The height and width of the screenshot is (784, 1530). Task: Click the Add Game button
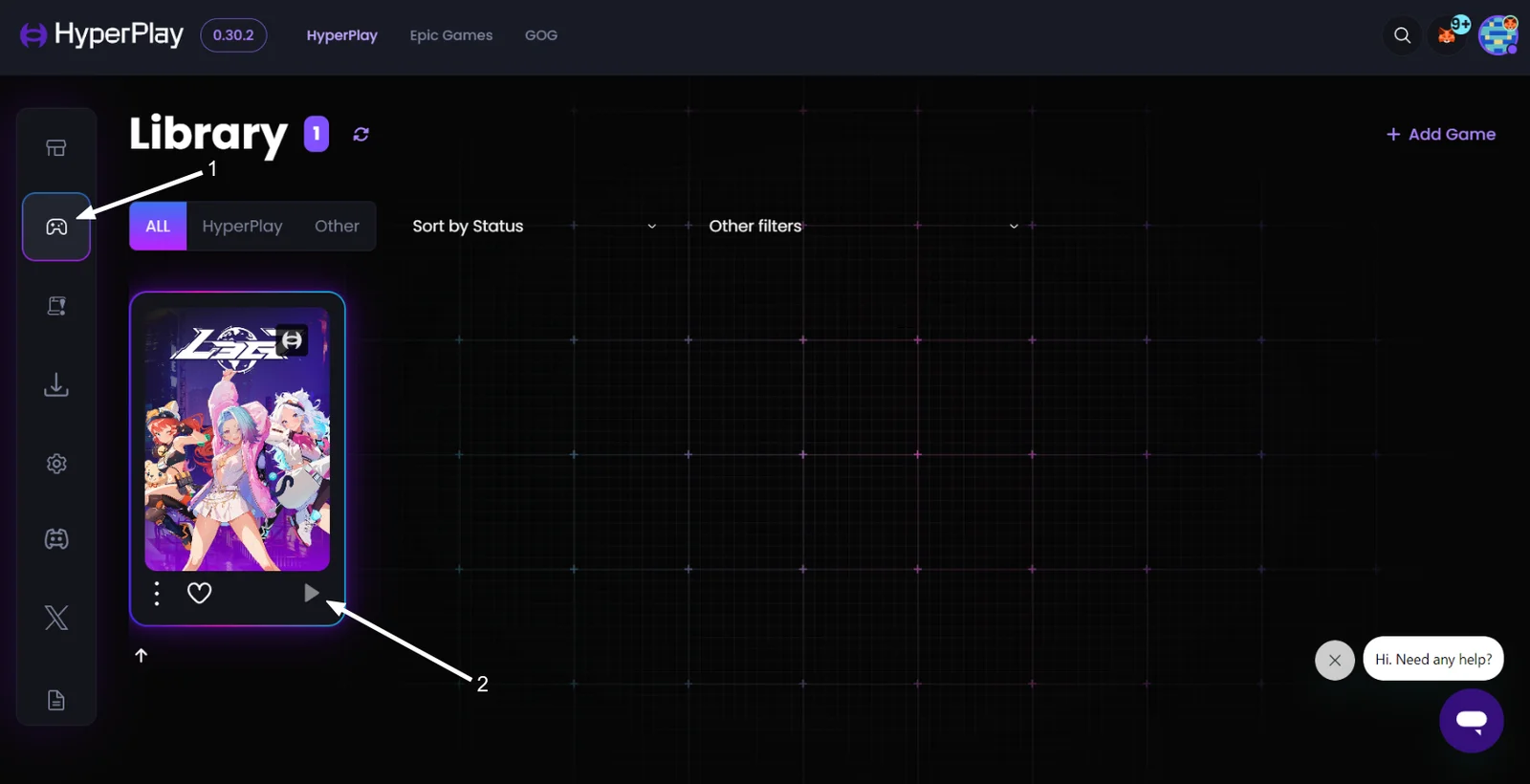point(1441,135)
